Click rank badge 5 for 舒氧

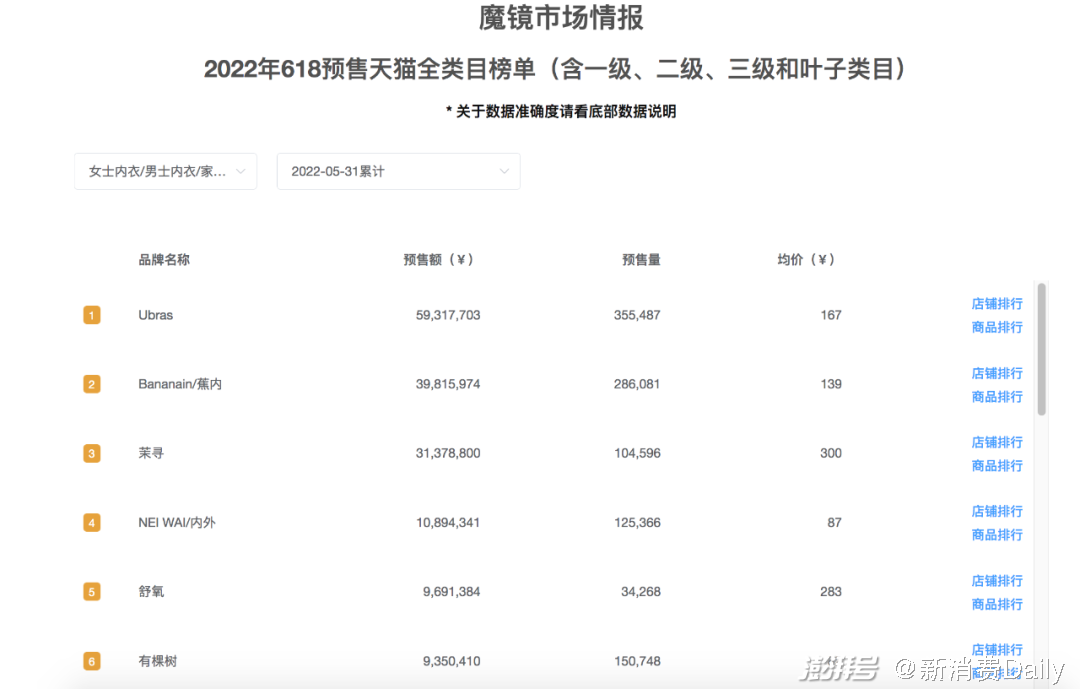click(x=92, y=591)
